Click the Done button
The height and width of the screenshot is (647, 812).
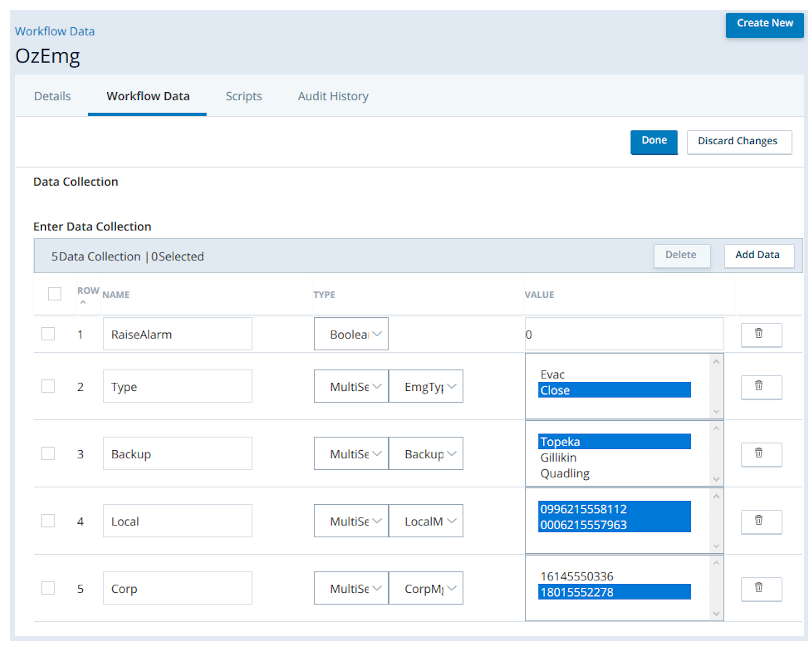(654, 141)
